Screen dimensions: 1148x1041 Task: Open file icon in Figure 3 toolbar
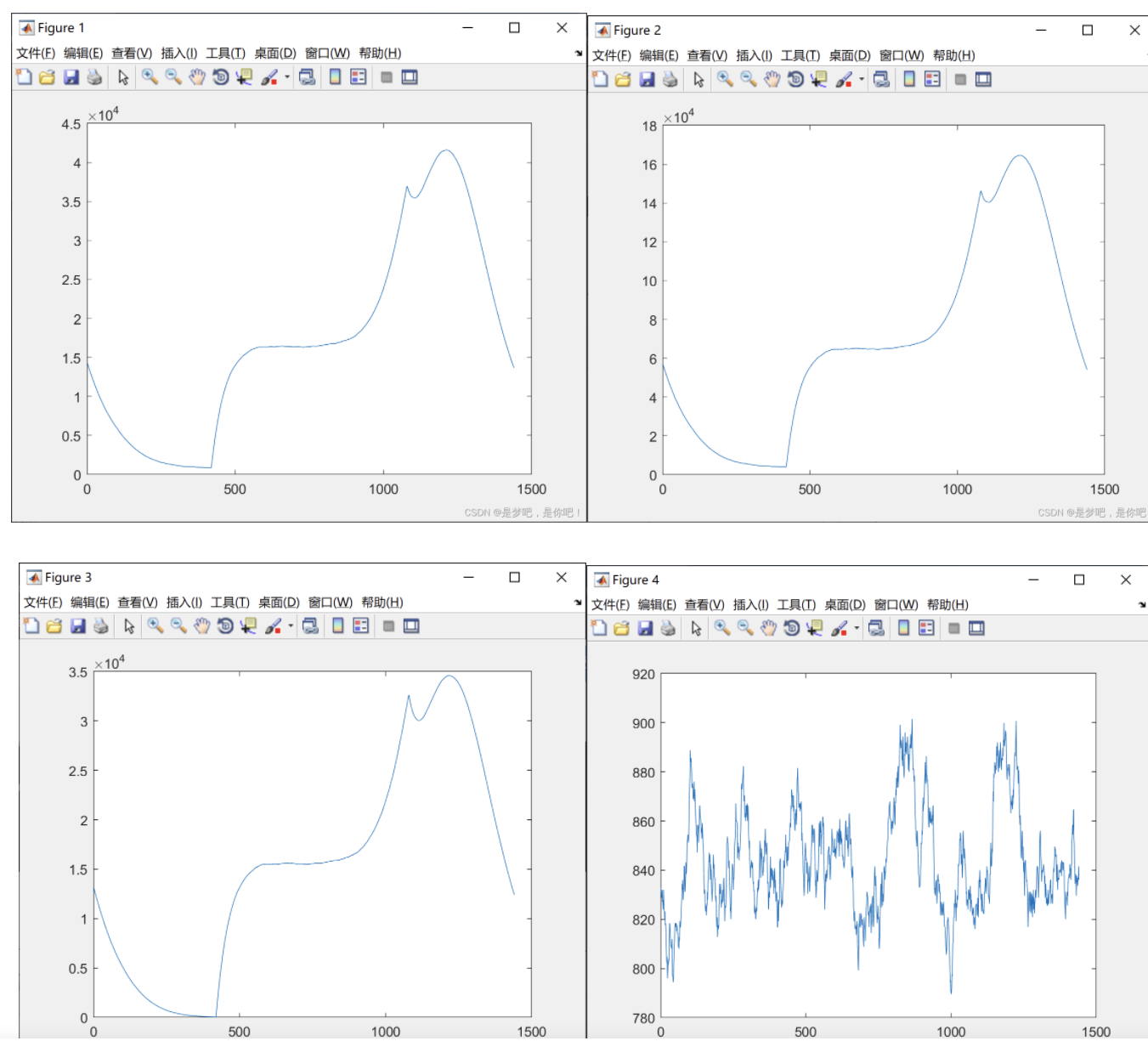tap(54, 626)
